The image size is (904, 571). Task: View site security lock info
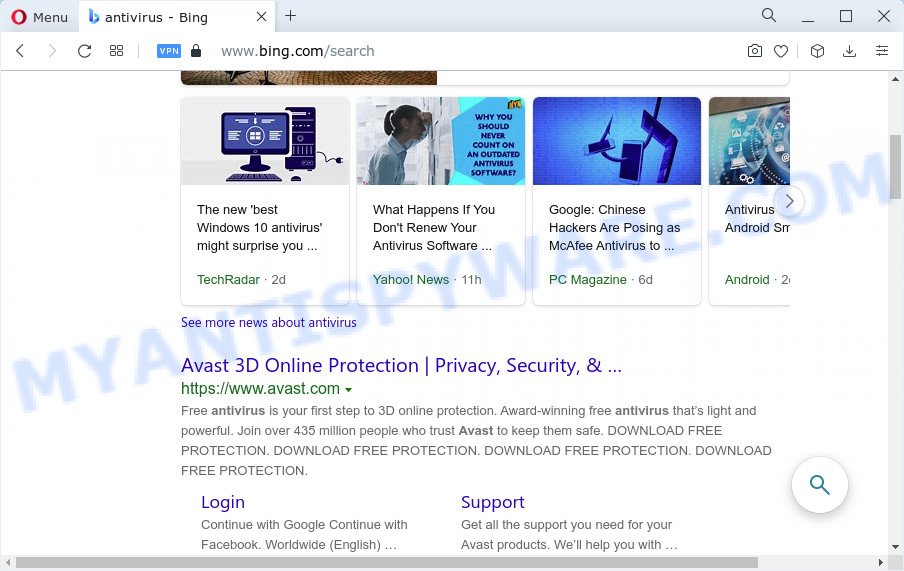[196, 51]
